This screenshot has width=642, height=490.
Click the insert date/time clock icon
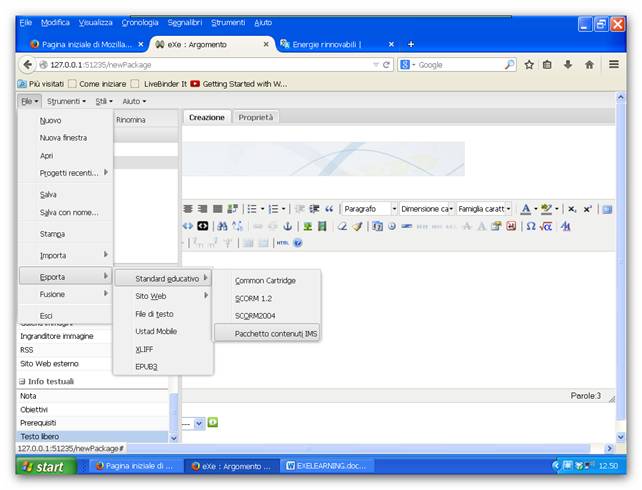[392, 226]
